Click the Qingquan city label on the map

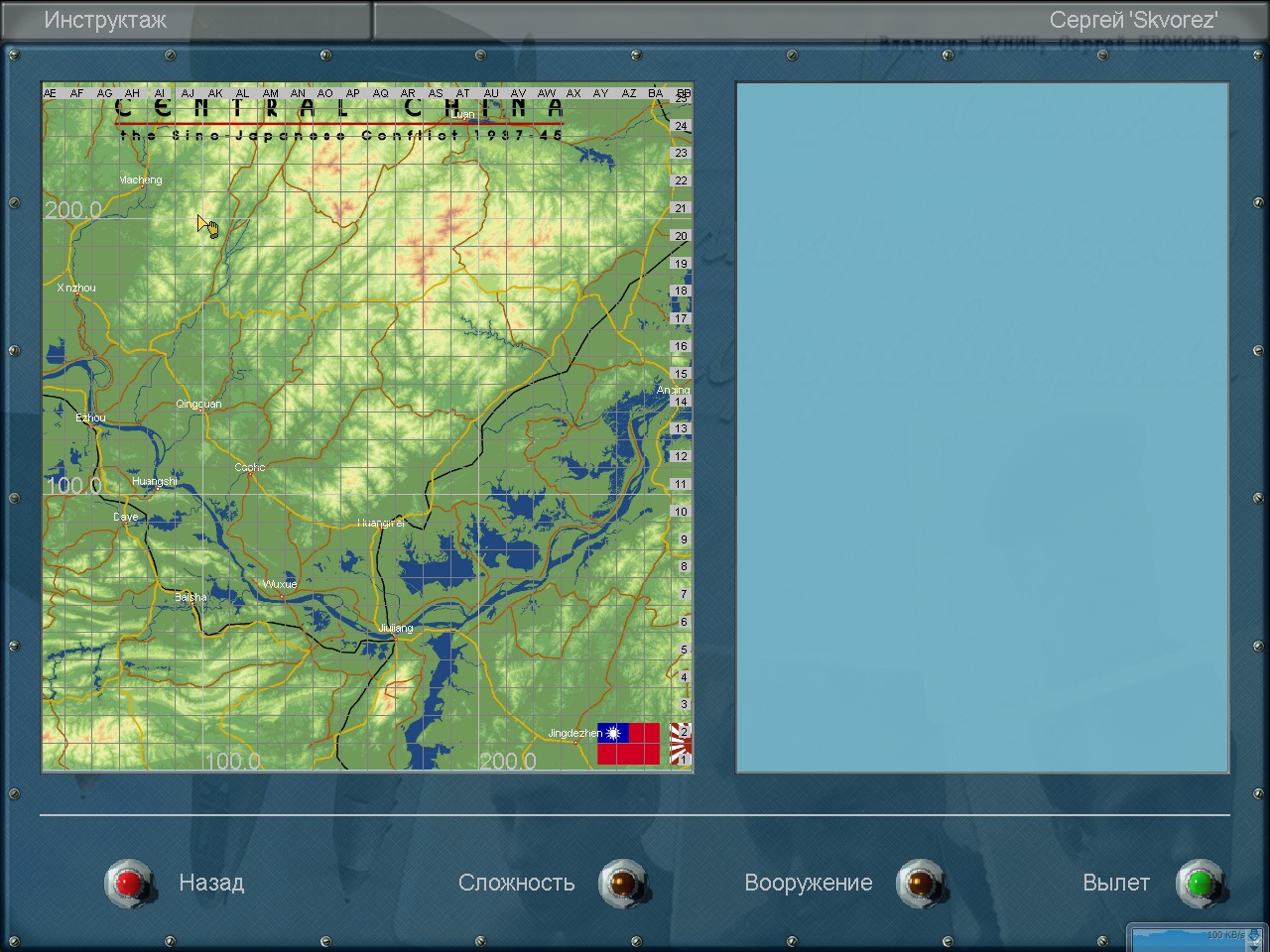pyautogui.click(x=198, y=405)
